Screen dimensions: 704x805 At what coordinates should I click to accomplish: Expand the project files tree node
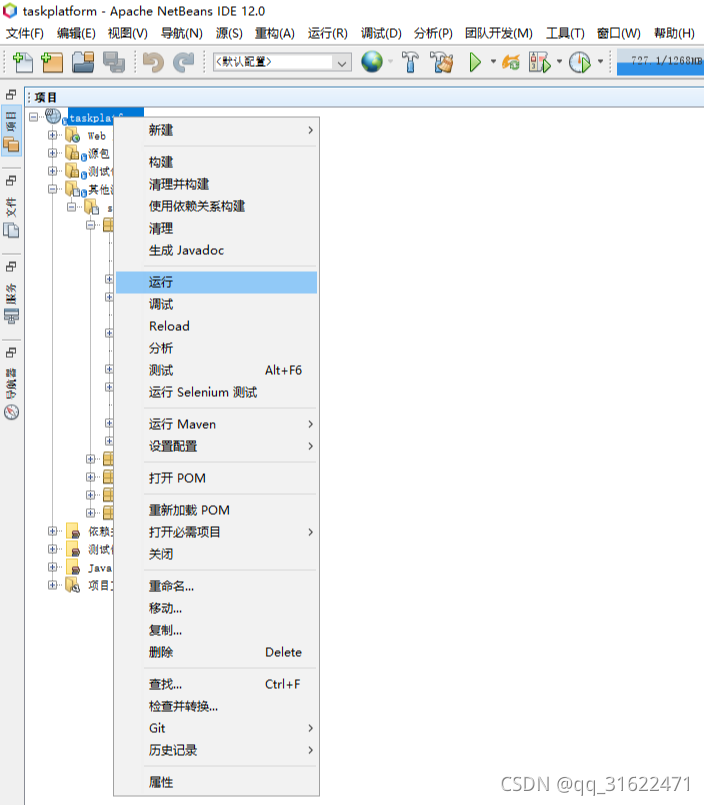coord(52,585)
